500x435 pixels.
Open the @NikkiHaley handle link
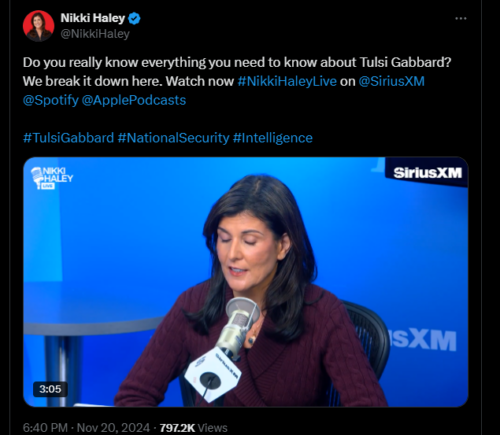[95, 34]
